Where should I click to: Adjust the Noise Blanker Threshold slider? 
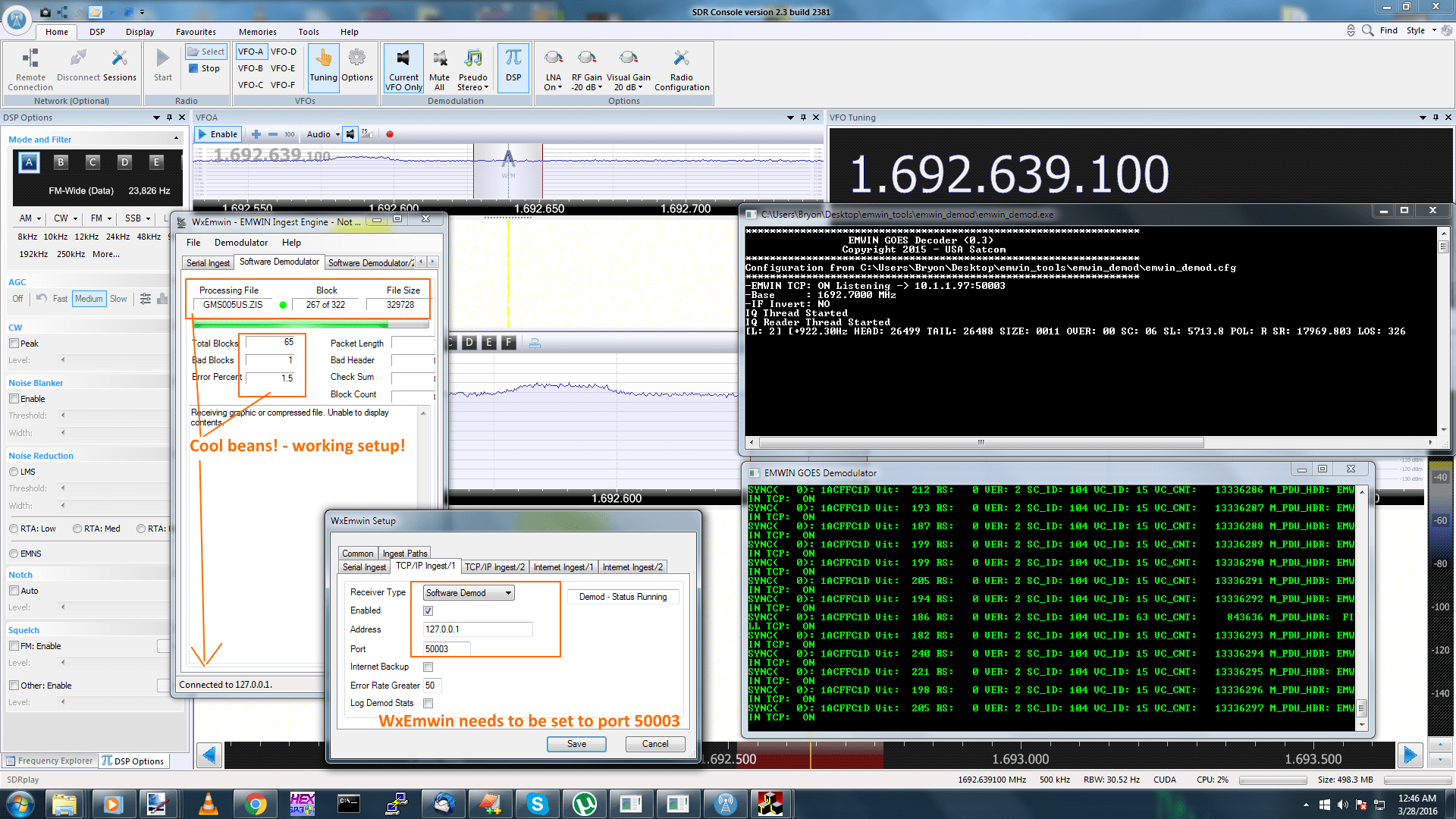pyautogui.click(x=114, y=416)
